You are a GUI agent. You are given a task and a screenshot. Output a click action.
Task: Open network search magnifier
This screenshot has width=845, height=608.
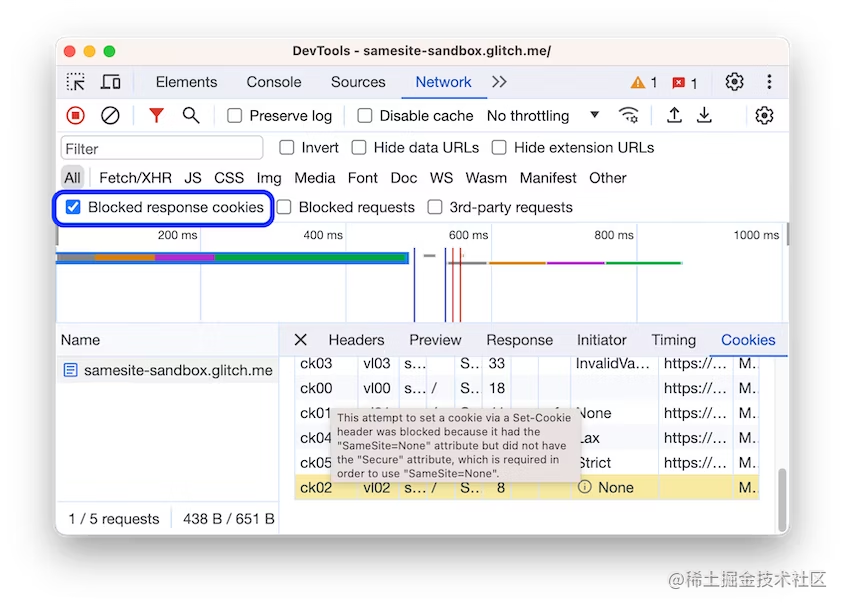191,115
